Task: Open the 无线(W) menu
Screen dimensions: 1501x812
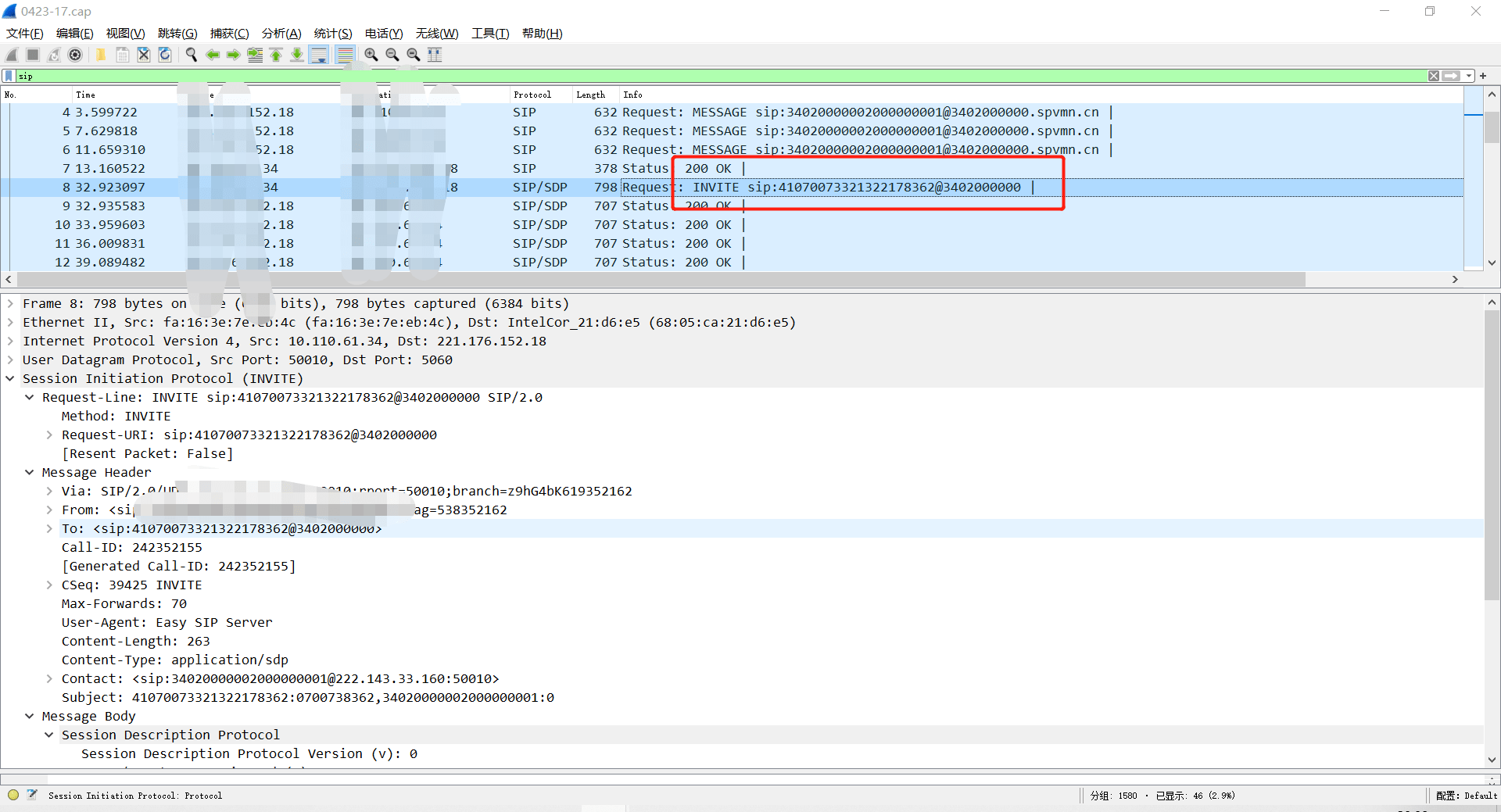Action: pyautogui.click(x=437, y=34)
